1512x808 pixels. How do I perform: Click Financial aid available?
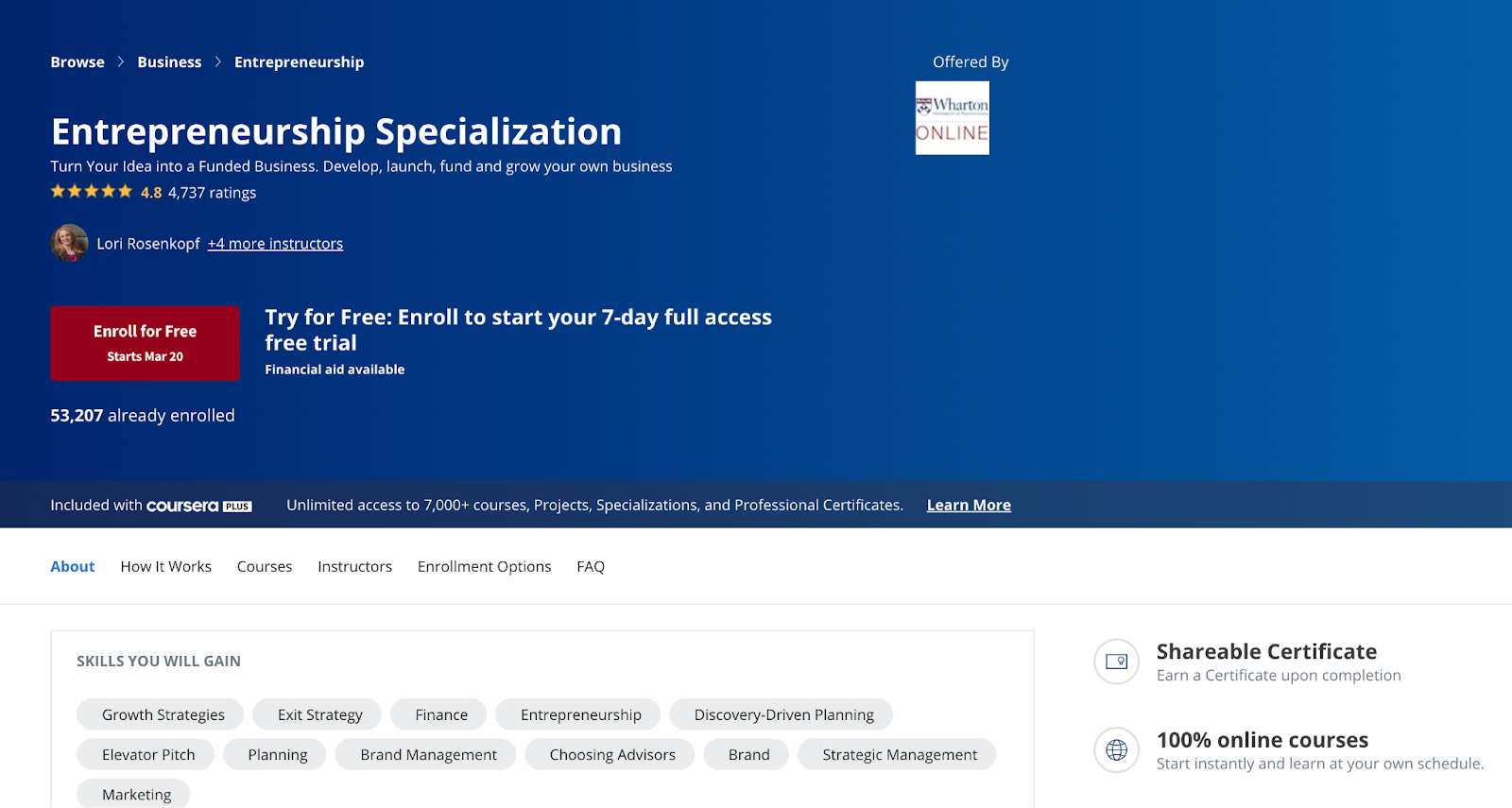coord(335,370)
